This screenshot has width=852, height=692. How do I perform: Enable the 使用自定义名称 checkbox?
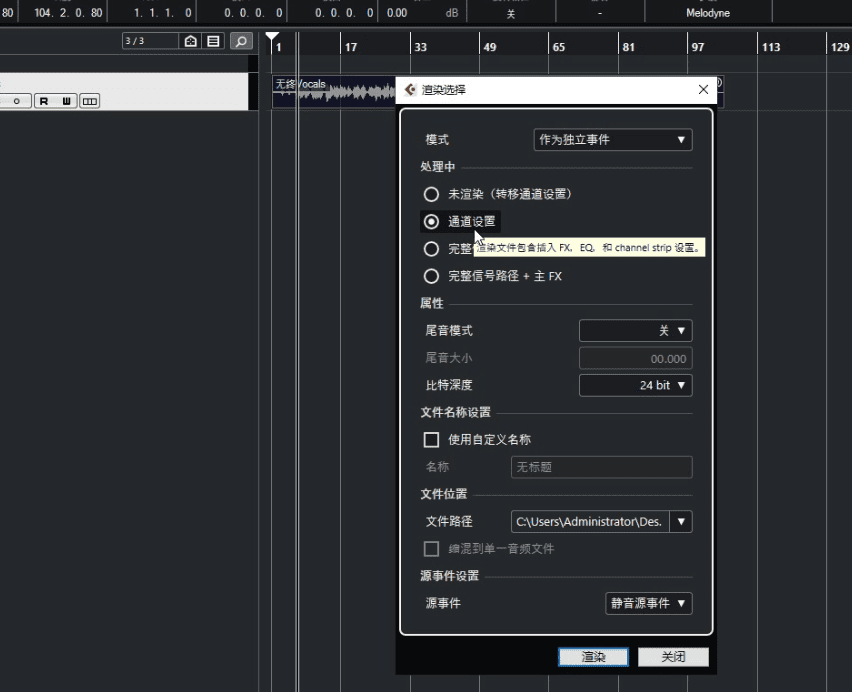[432, 439]
